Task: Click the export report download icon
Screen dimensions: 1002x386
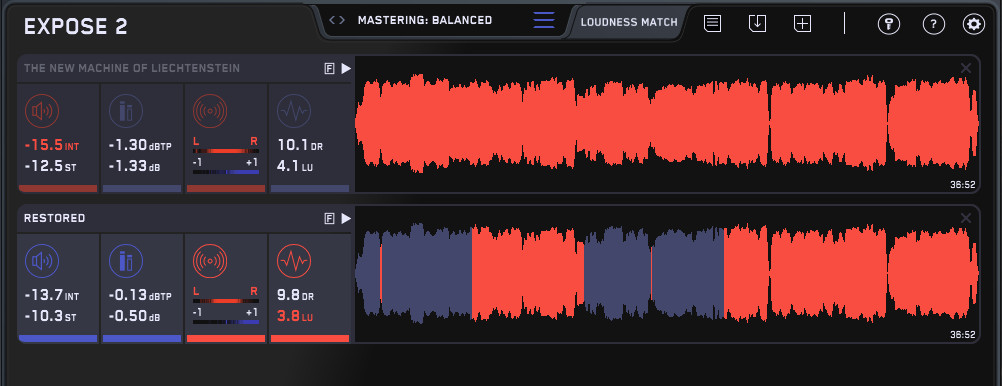Action: click(757, 24)
